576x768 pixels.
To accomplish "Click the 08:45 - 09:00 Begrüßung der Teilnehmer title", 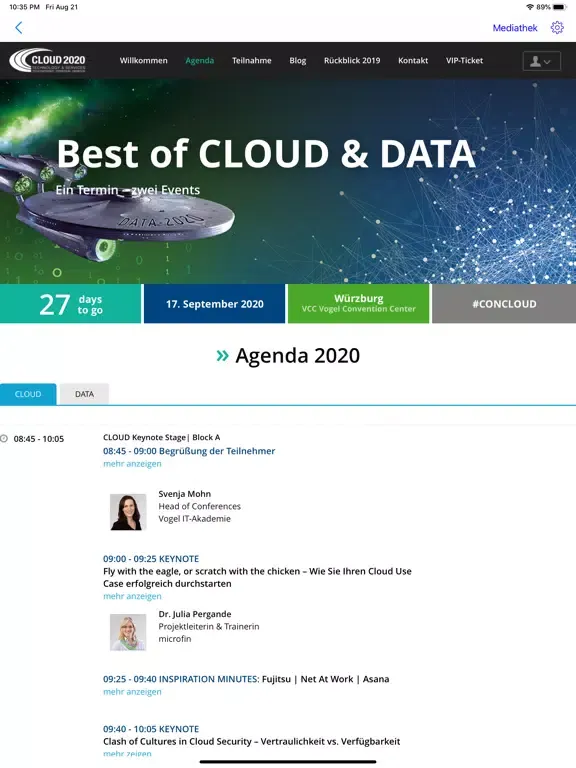I will (x=189, y=451).
